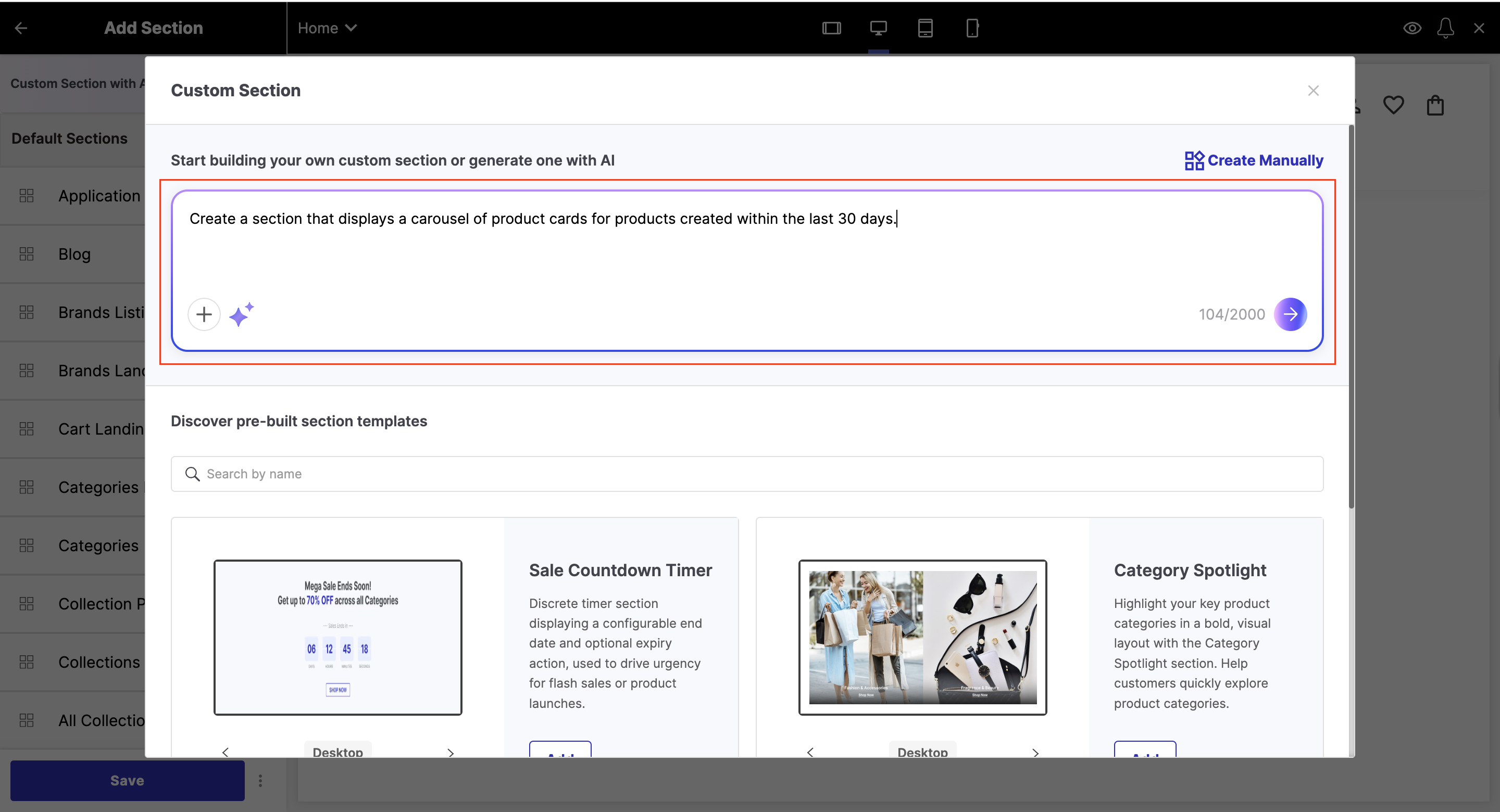Viewport: 1500px width, 812px height.
Task: Open the three-dot menu beside Save
Action: click(260, 781)
